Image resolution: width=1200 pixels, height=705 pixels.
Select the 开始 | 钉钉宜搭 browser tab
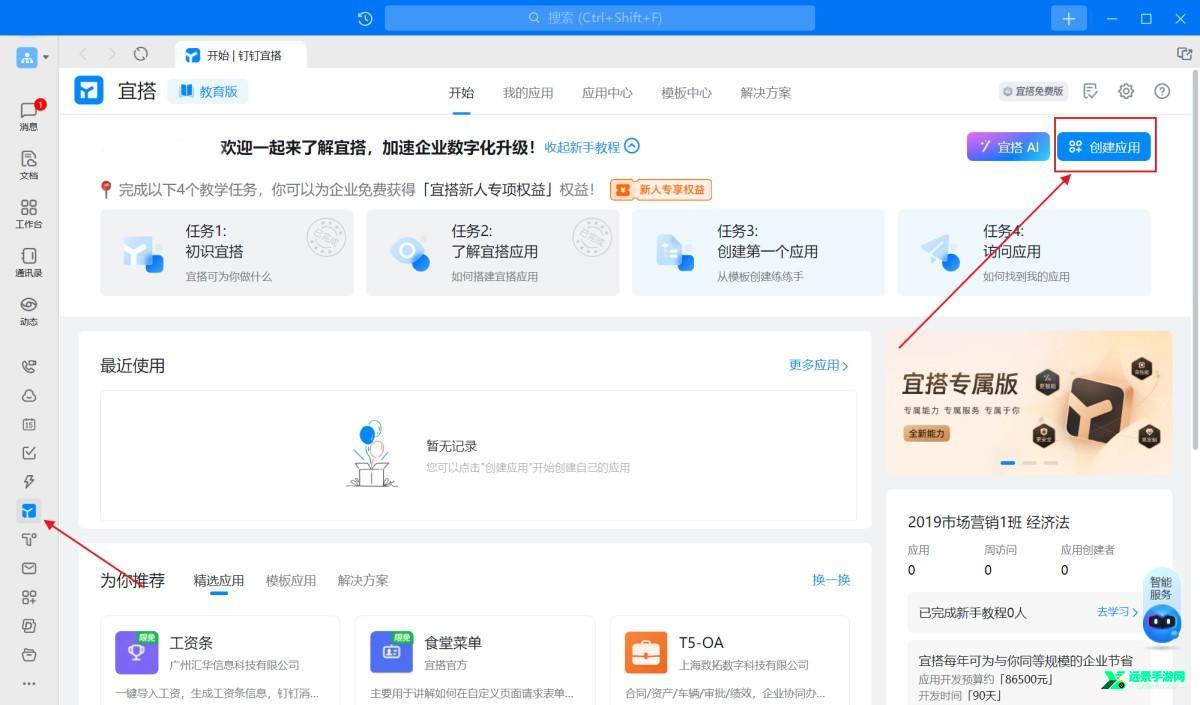[241, 55]
